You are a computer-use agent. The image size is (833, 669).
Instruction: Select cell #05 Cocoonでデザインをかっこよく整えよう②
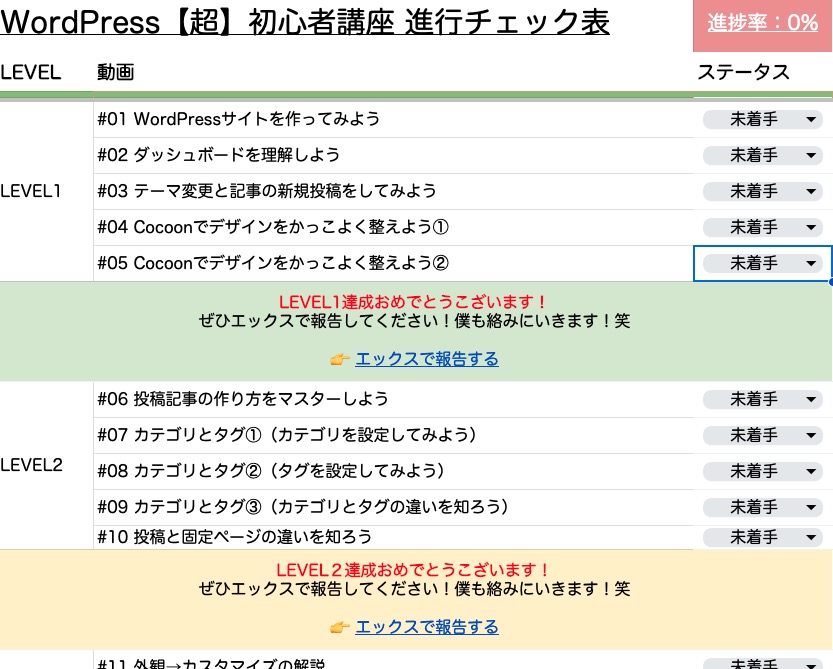pos(393,263)
